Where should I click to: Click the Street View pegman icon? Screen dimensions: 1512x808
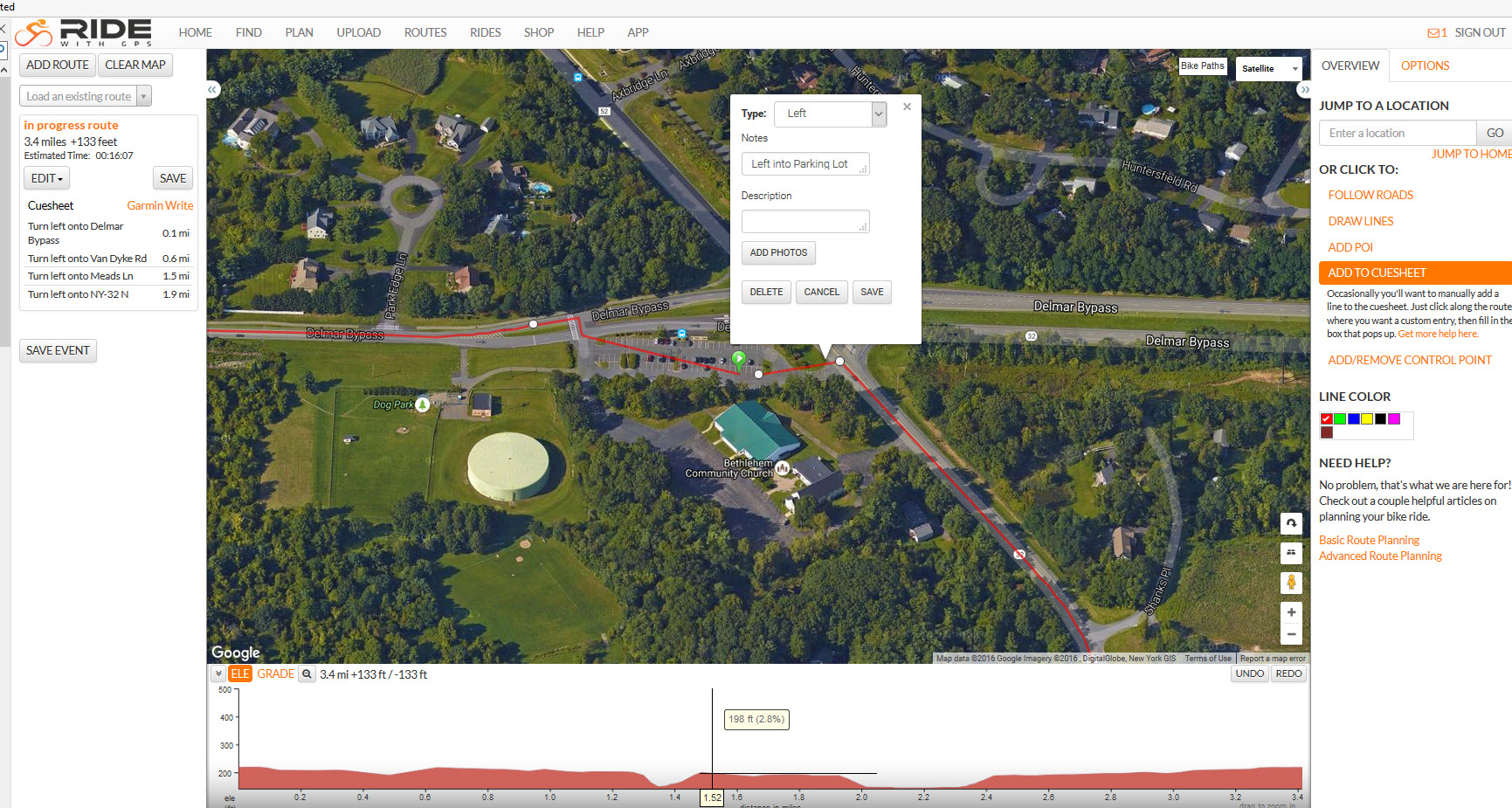1291,583
